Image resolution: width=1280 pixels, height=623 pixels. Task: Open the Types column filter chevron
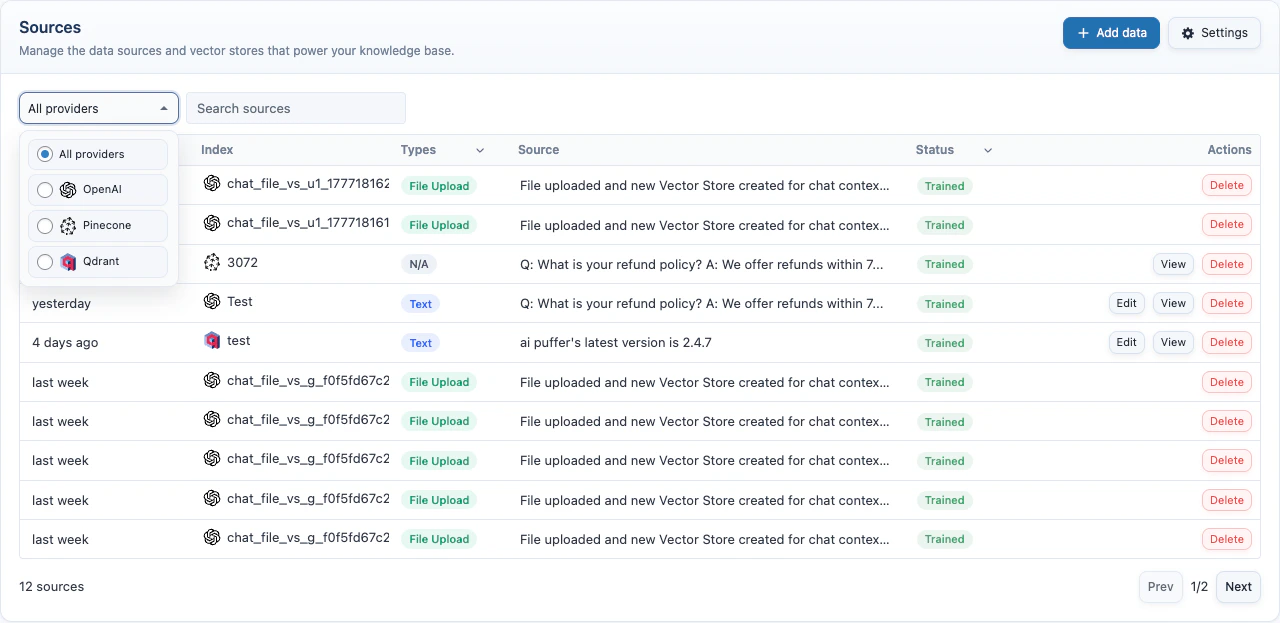479,149
